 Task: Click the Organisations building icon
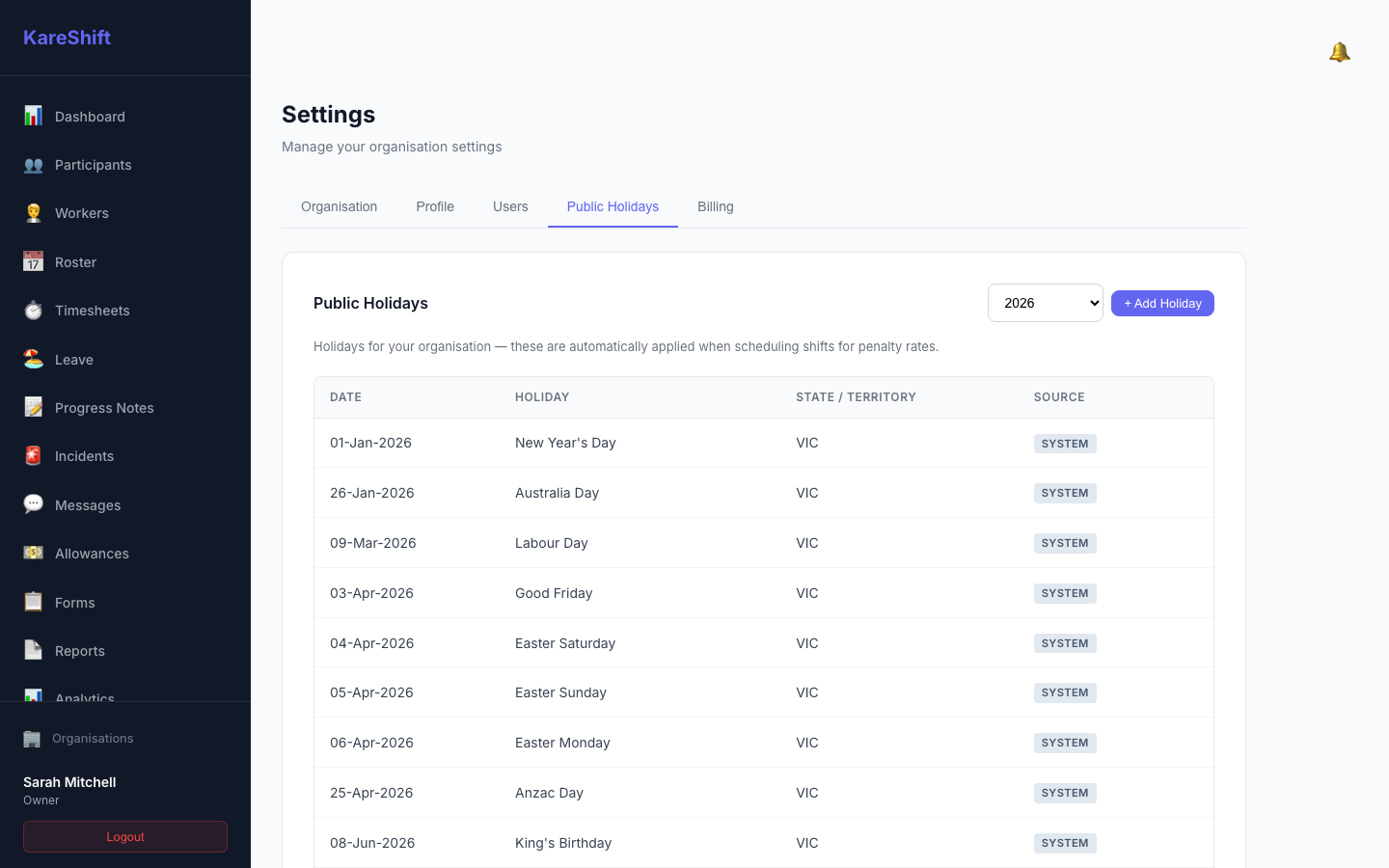32,739
